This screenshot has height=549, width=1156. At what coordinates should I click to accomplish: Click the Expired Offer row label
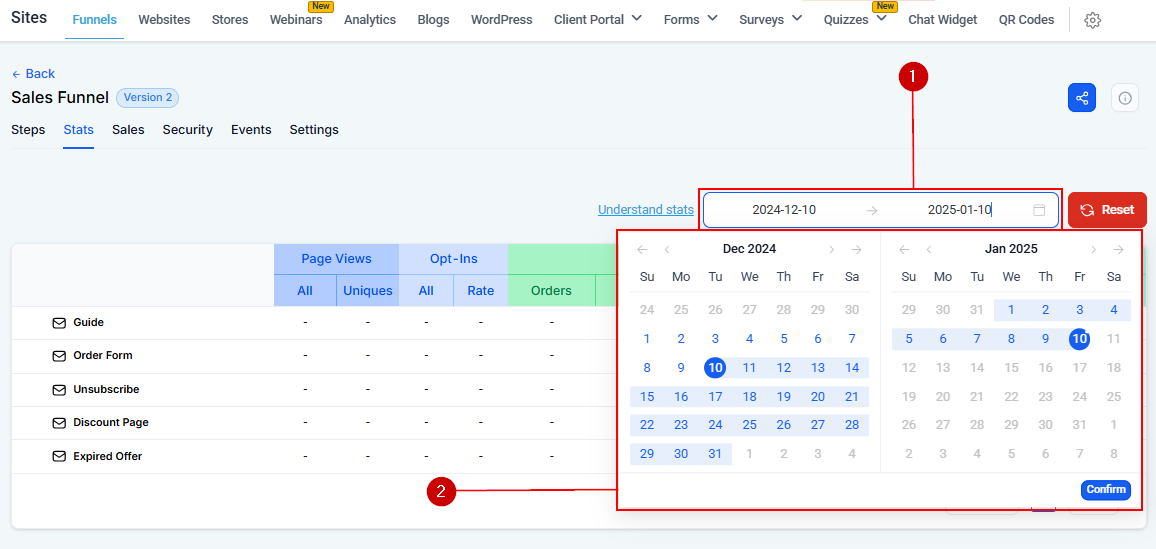pyautogui.click(x=108, y=457)
